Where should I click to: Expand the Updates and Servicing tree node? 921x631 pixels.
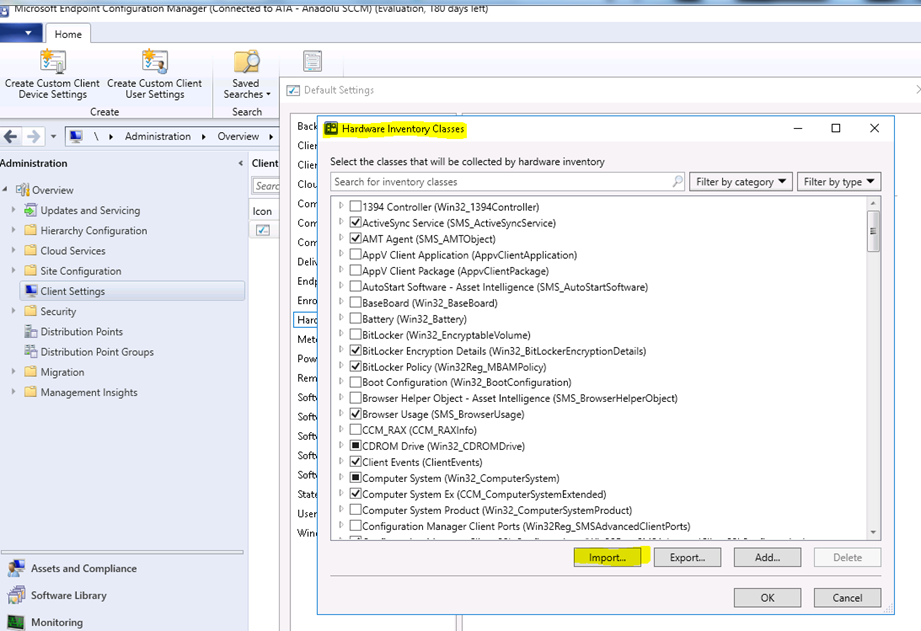(14, 210)
